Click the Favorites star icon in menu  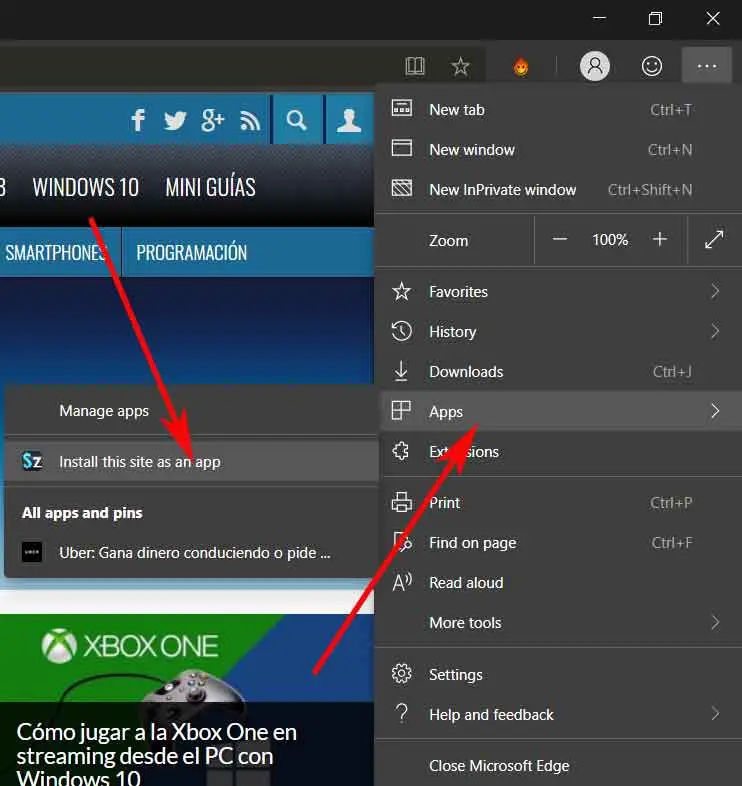[x=402, y=291]
